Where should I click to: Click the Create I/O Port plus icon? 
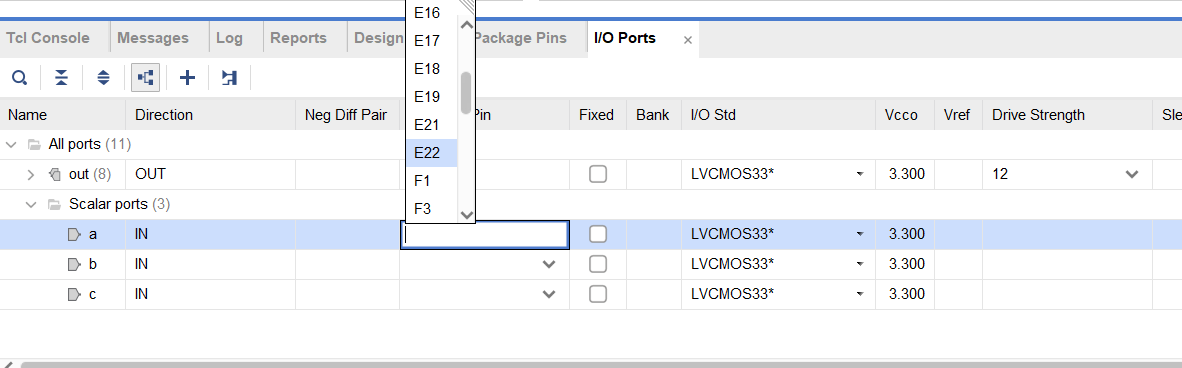[187, 78]
